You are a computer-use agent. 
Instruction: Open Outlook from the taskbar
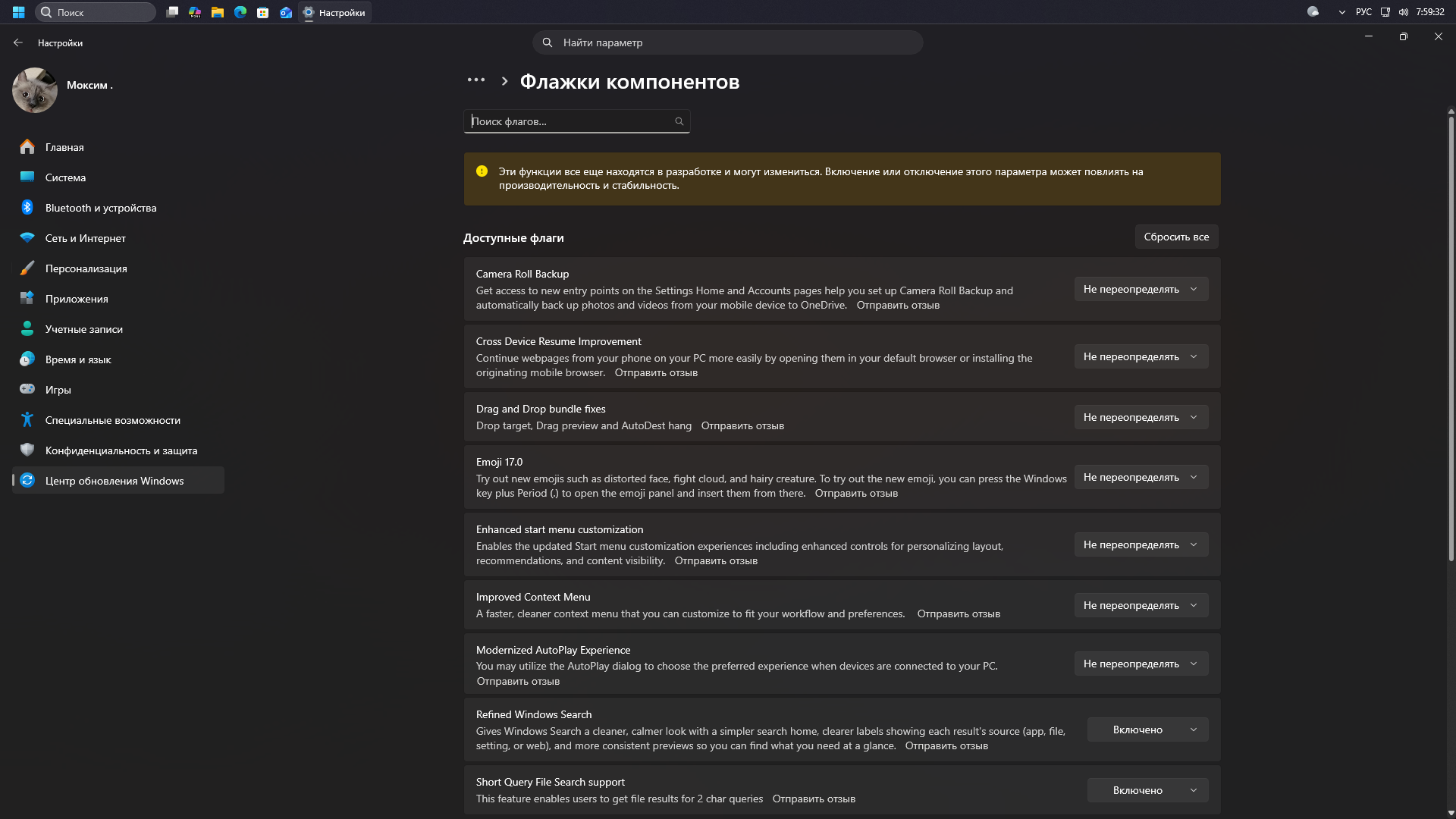pyautogui.click(x=286, y=12)
